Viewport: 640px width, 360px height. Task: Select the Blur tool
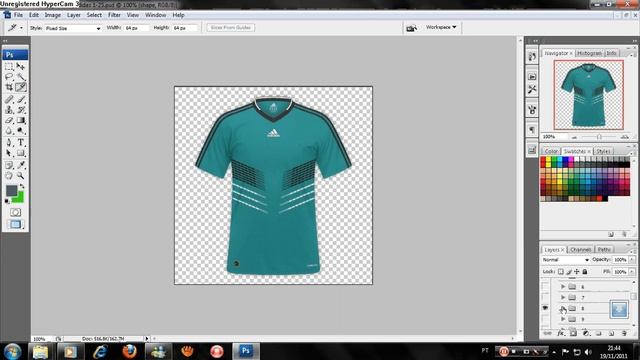point(9,131)
